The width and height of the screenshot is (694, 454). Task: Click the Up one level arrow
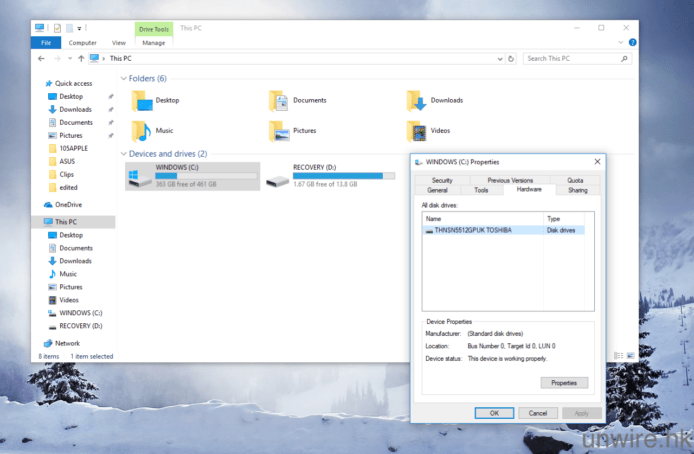tap(80, 59)
